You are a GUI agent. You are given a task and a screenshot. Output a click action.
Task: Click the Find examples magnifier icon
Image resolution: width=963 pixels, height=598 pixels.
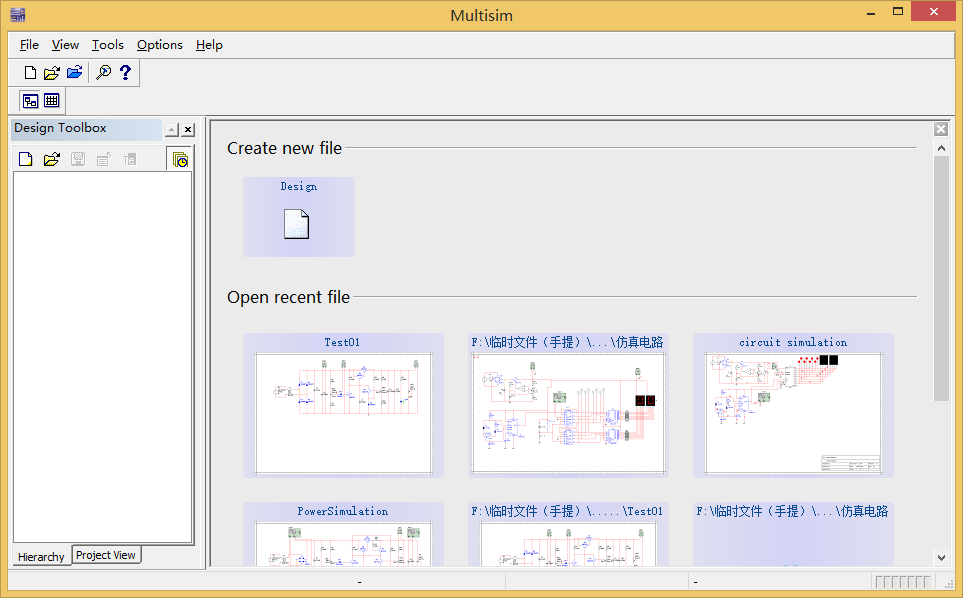click(x=103, y=72)
